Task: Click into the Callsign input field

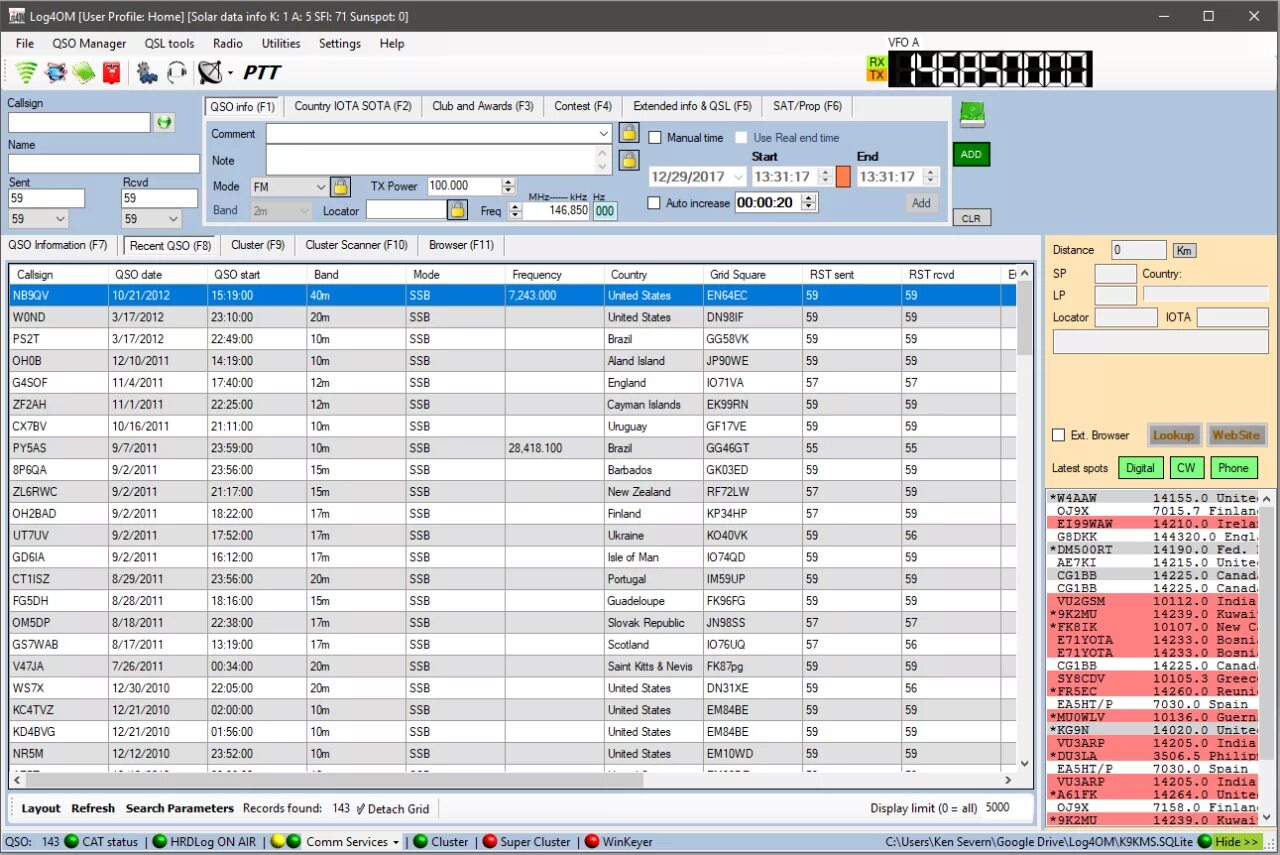Action: 79,122
